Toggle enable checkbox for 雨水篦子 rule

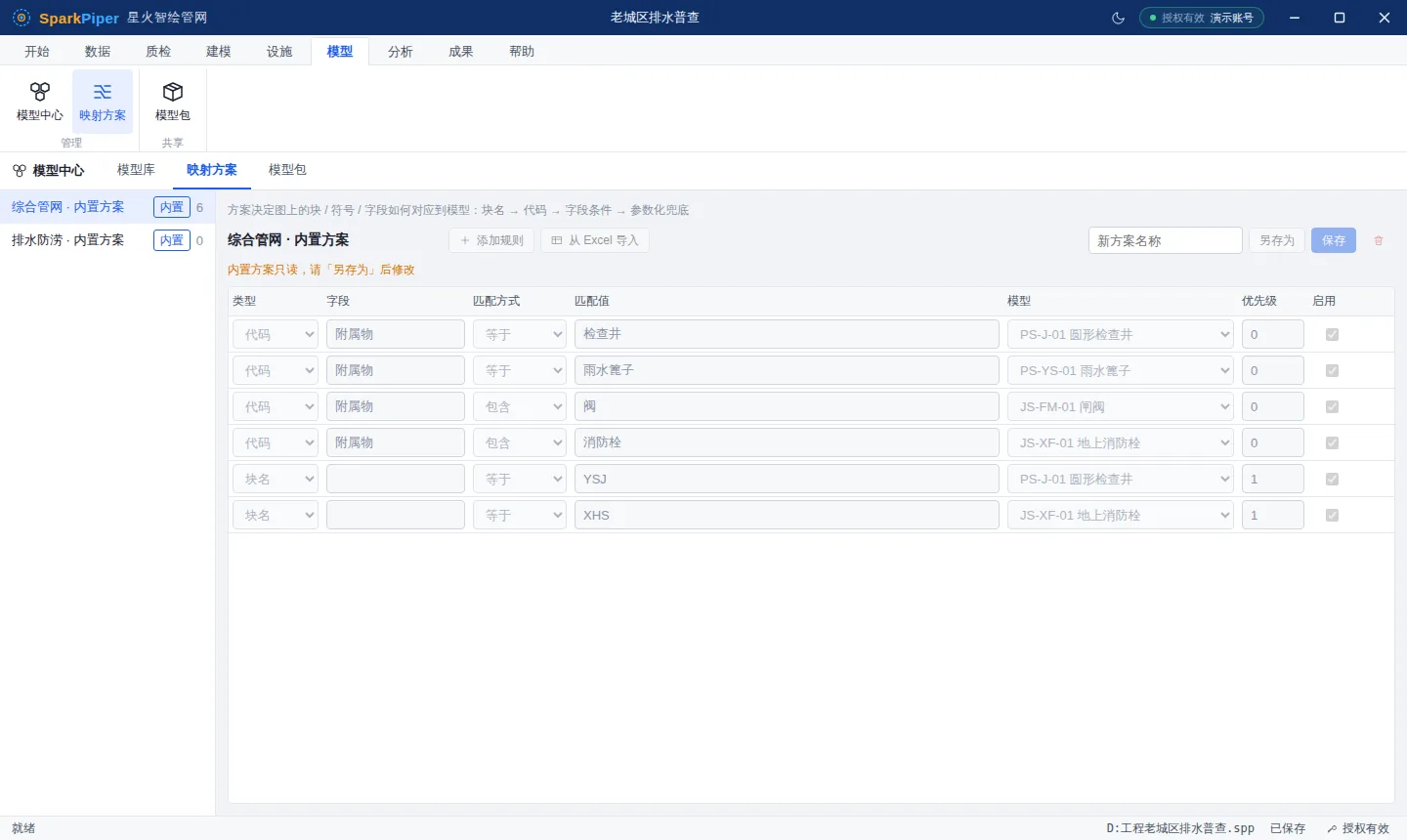(x=1332, y=370)
